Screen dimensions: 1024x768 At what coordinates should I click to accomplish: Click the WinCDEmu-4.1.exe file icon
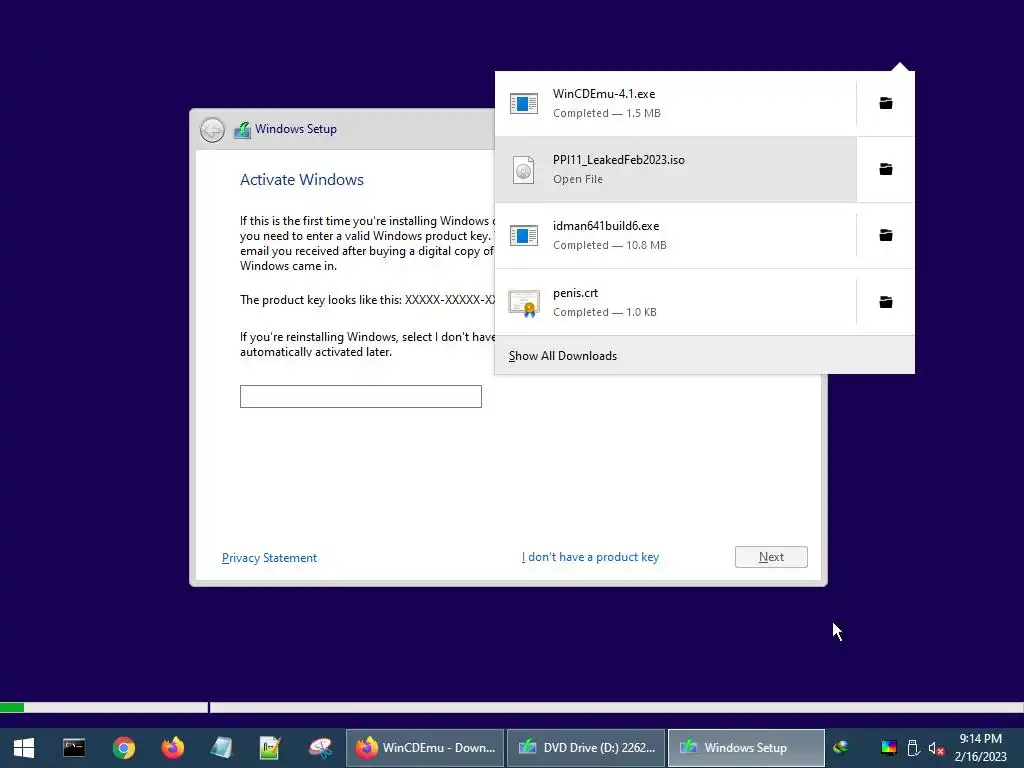pos(524,103)
